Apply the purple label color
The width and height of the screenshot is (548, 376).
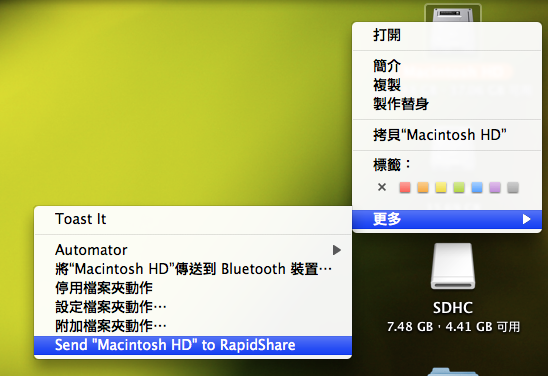coord(495,187)
